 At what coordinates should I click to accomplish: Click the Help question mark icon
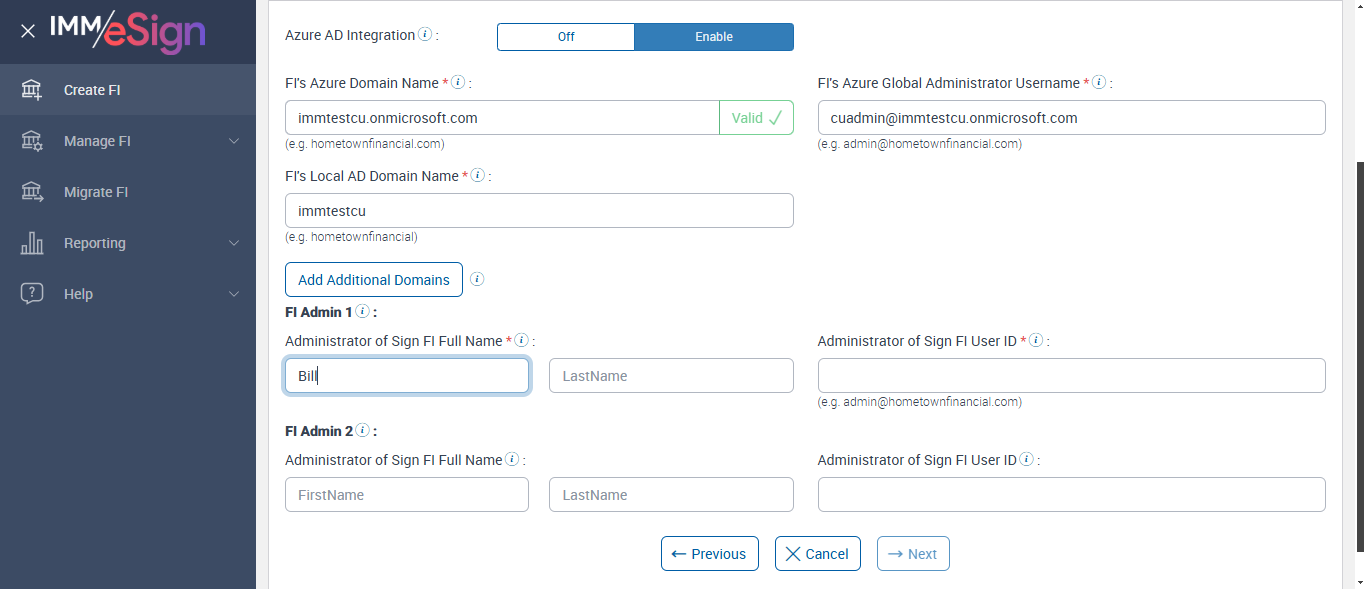pos(32,294)
